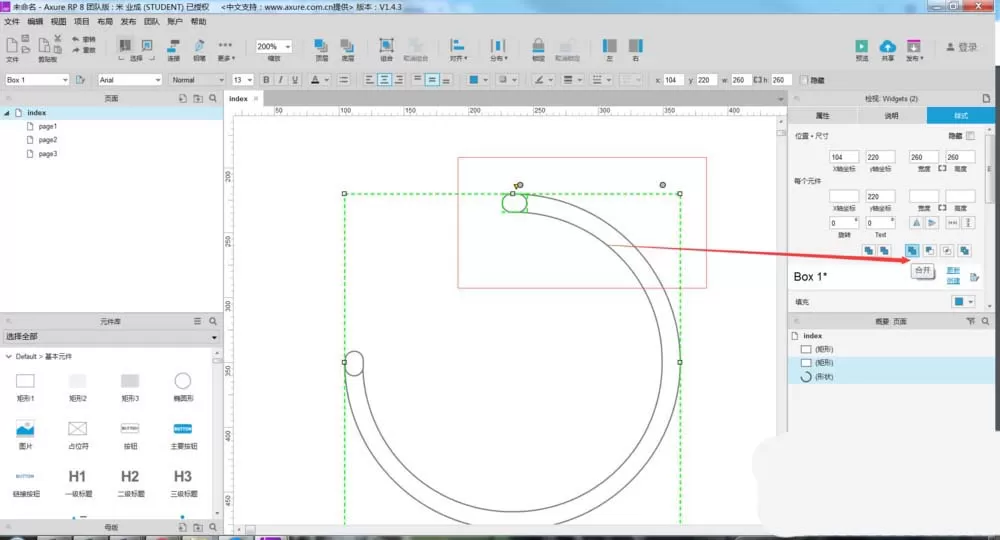Toggle Bold text formatting
The height and width of the screenshot is (540, 1000).
pos(266,80)
